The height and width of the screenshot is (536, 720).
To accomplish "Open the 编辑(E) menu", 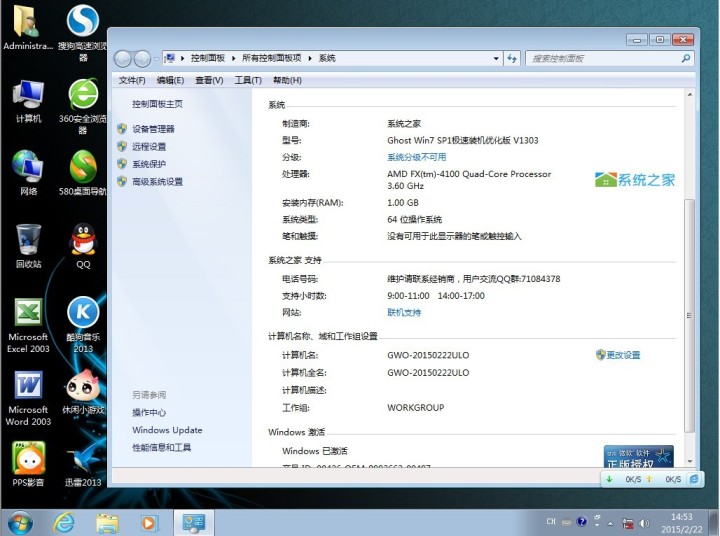I will 170,80.
